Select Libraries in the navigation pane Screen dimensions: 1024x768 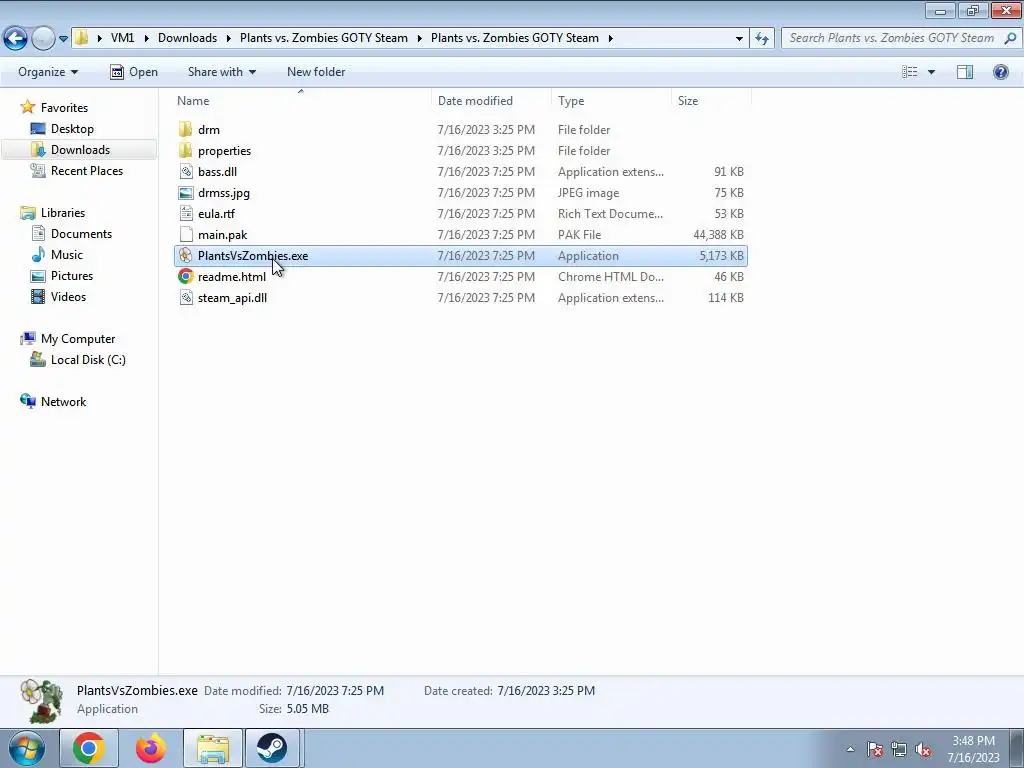coord(63,213)
